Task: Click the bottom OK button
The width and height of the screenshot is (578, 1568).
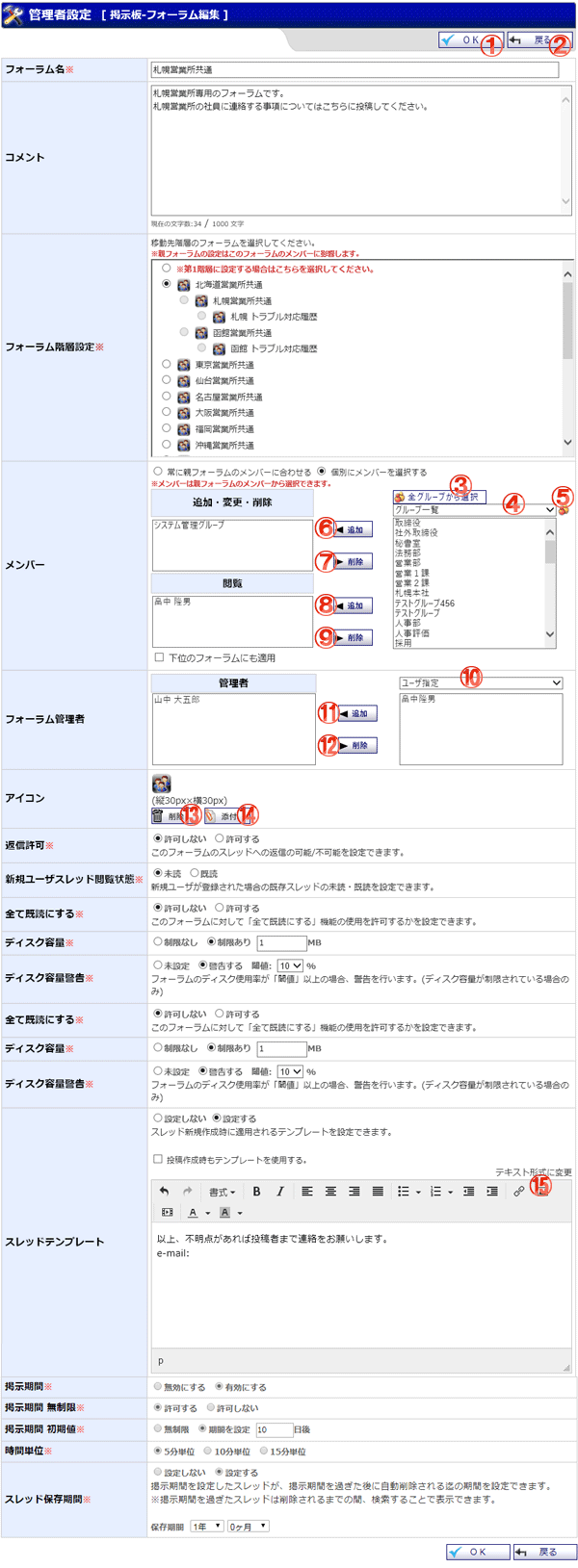Action: pos(478,1552)
